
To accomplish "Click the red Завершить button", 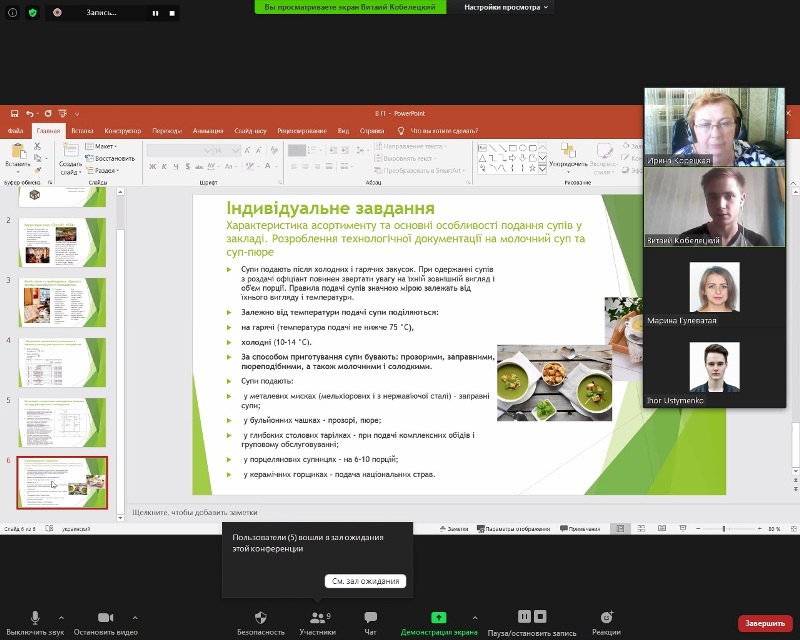I will click(765, 623).
